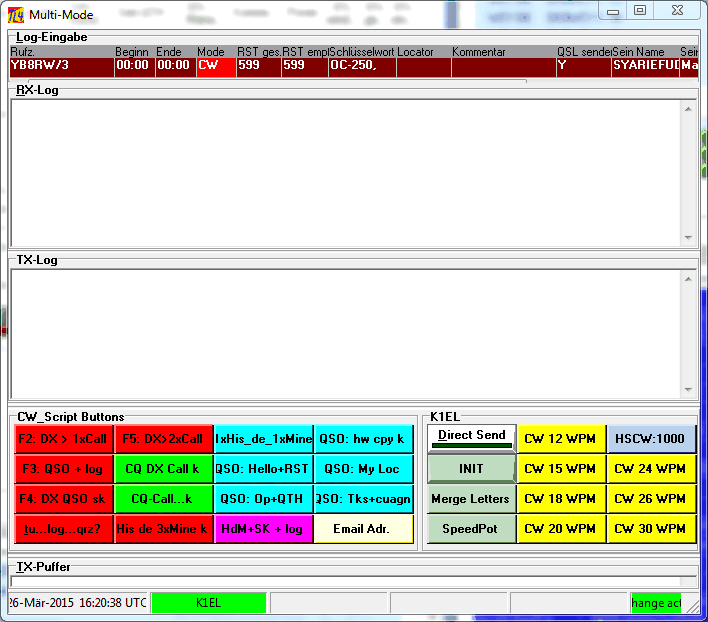Viewport: 708px width, 622px height.
Task: Set speed to CW 20 WPM
Action: click(561, 529)
